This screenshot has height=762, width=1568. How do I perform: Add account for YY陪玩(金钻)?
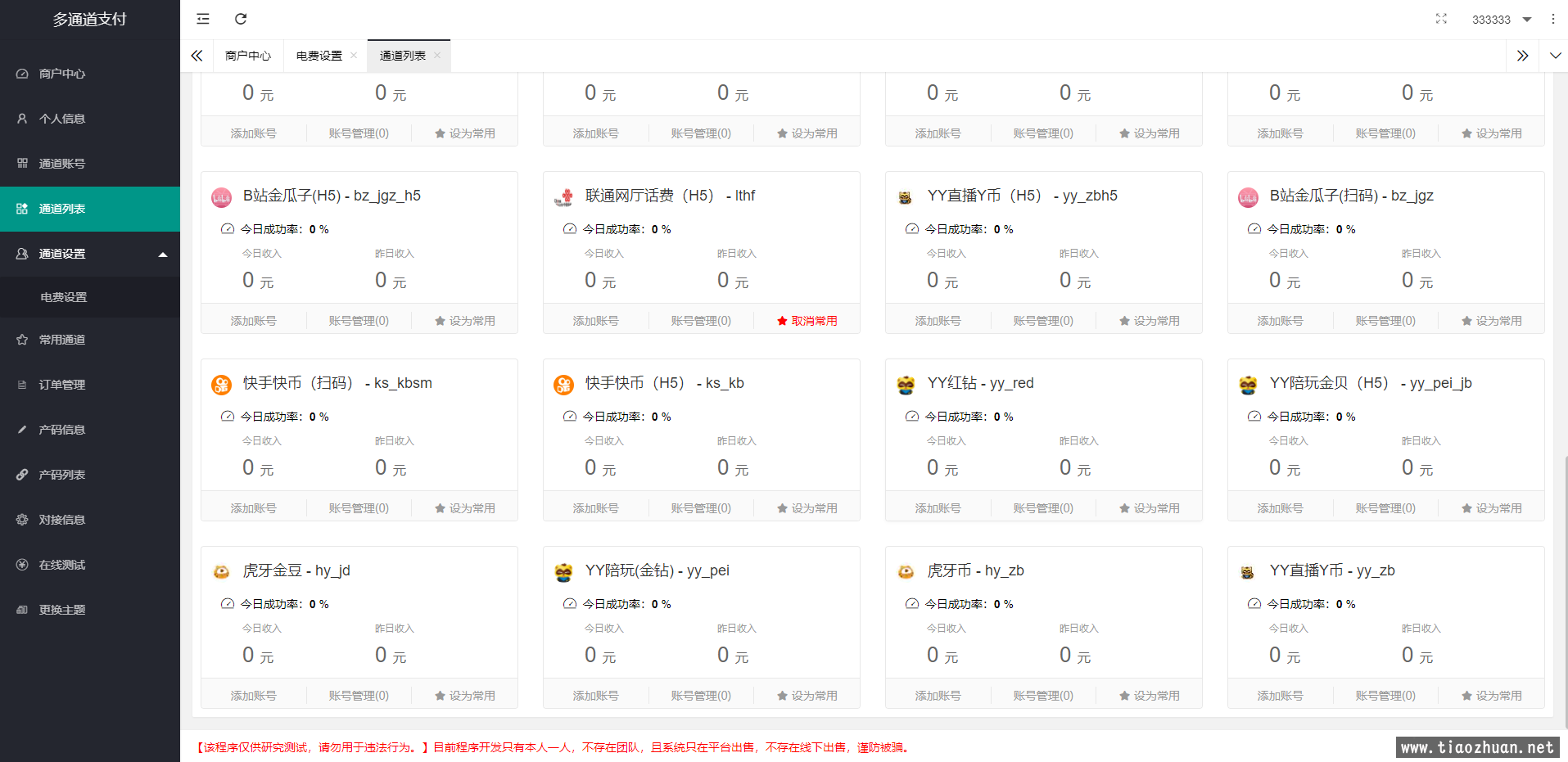click(595, 696)
